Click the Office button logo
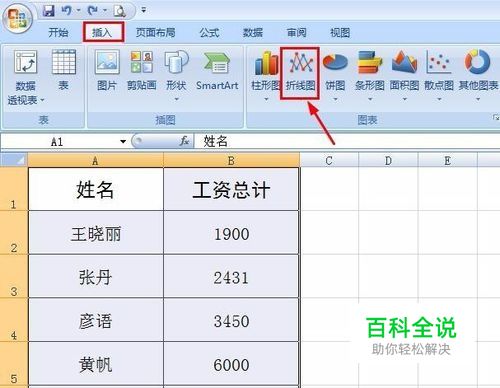The image size is (500, 388). 17,17
